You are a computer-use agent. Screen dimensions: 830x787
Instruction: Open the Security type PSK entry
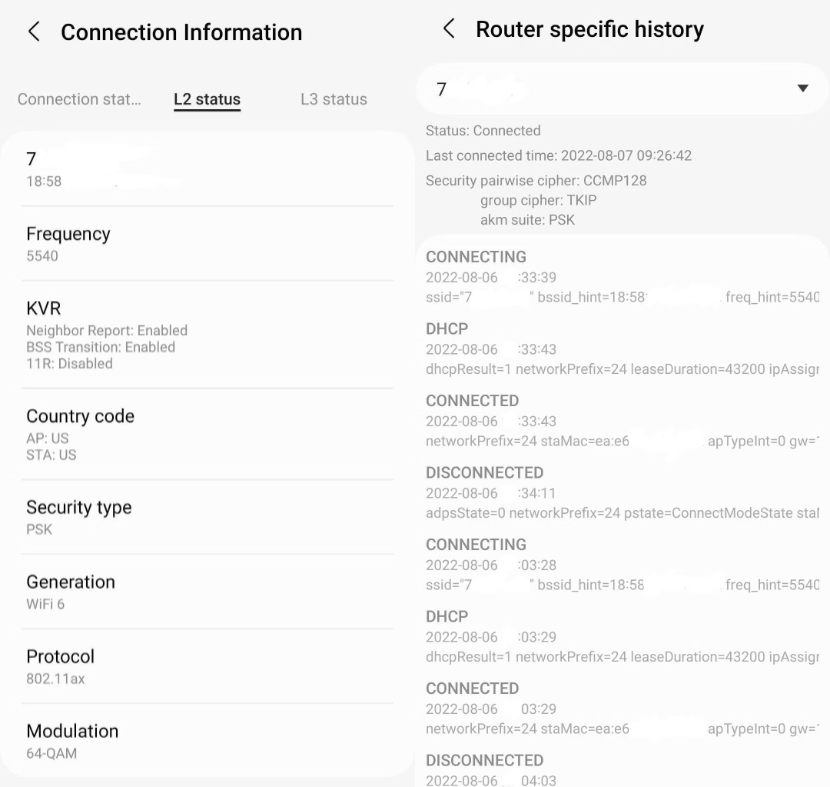(207, 518)
